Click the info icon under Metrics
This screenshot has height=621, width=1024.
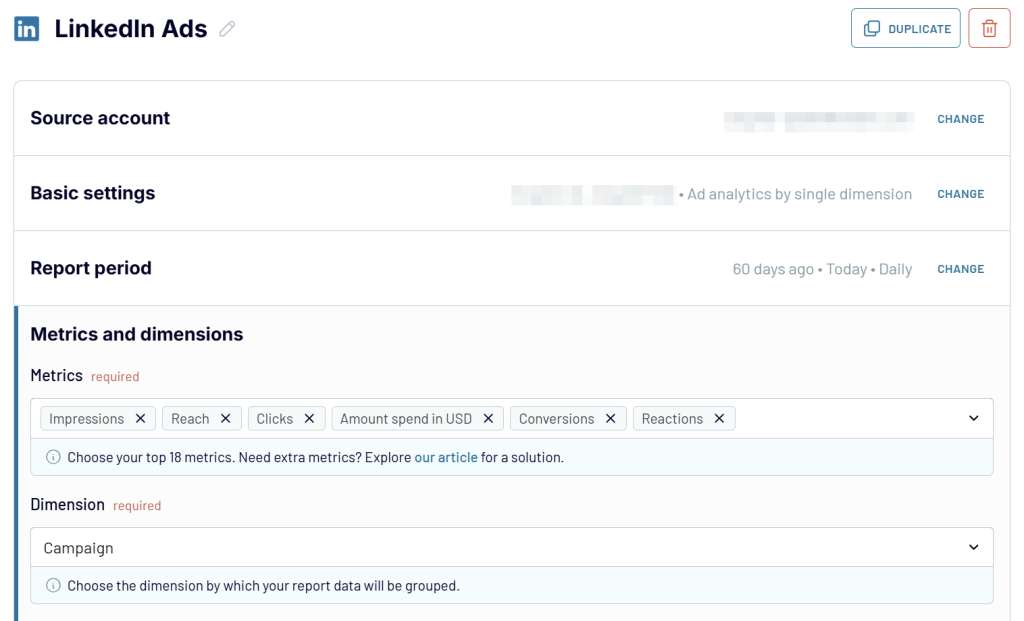54,457
